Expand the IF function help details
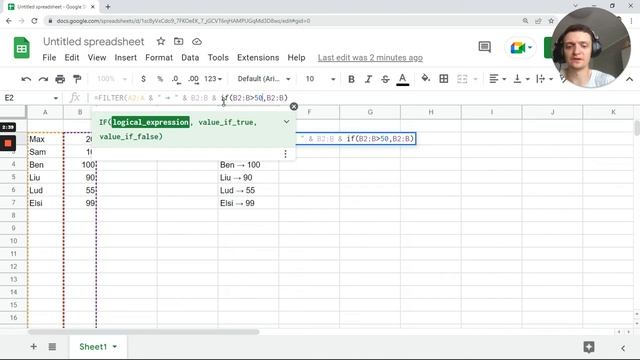Image resolution: width=640 pixels, height=360 pixels. [287, 122]
